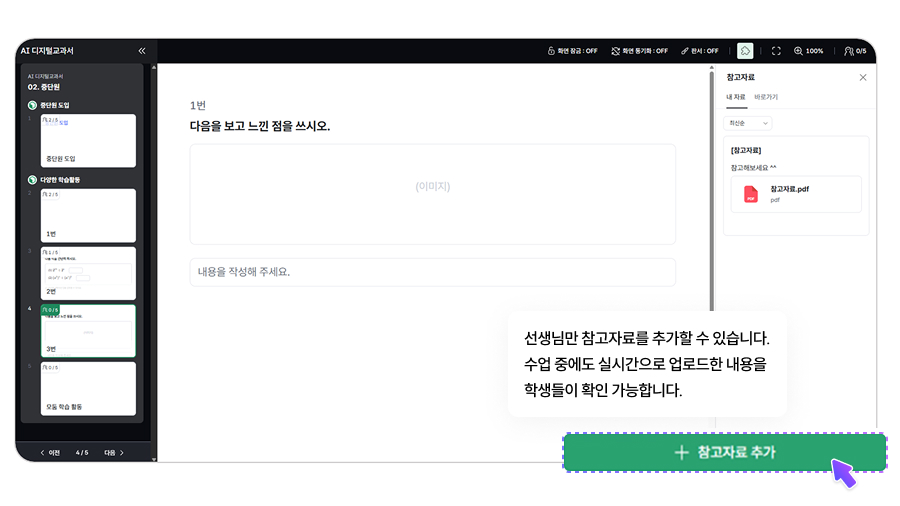The width and height of the screenshot is (900, 506).
Task: Collapse the AI 디지털교과서 sidebar
Action: click(x=141, y=50)
